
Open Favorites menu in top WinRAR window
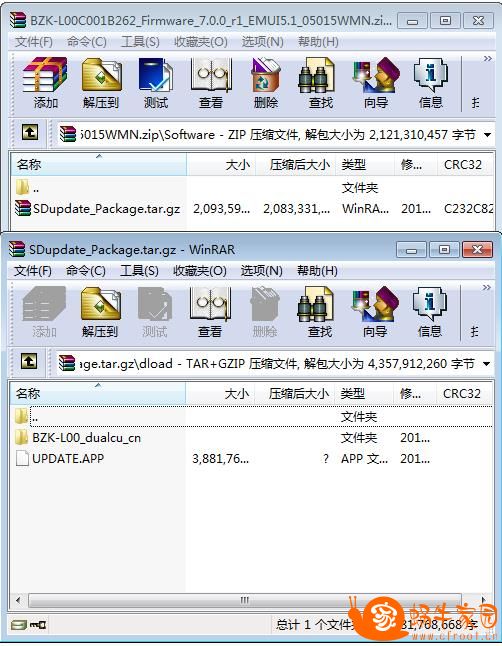click(201, 42)
